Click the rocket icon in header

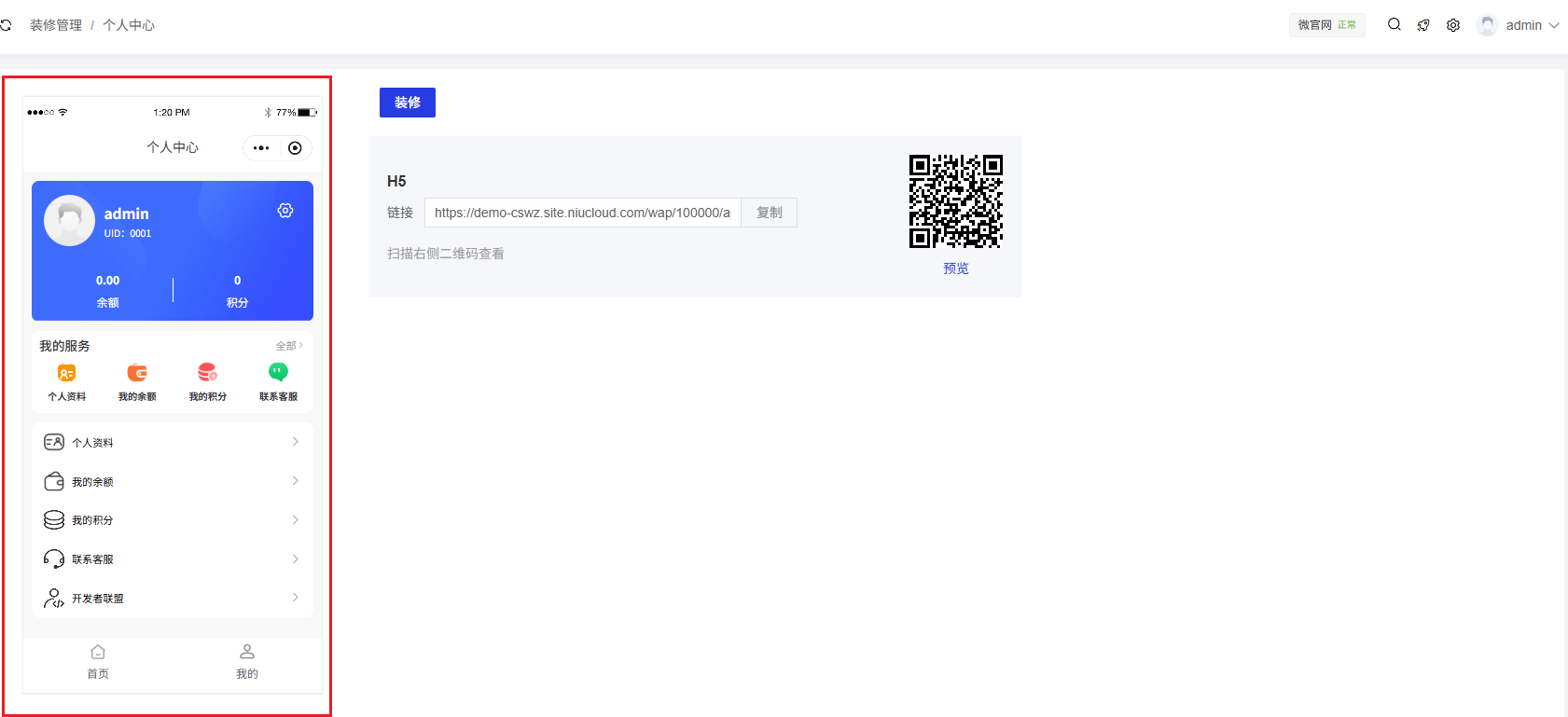(x=1423, y=25)
